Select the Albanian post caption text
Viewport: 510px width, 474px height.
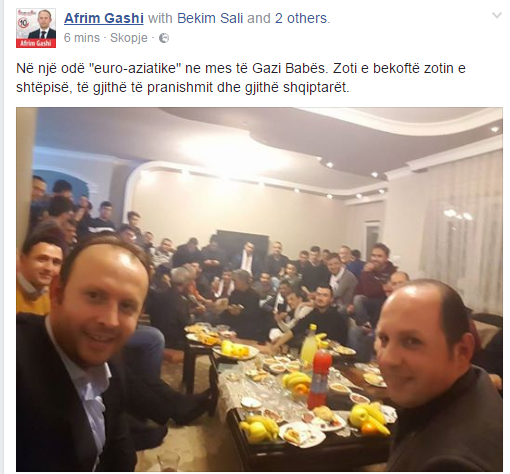241,78
